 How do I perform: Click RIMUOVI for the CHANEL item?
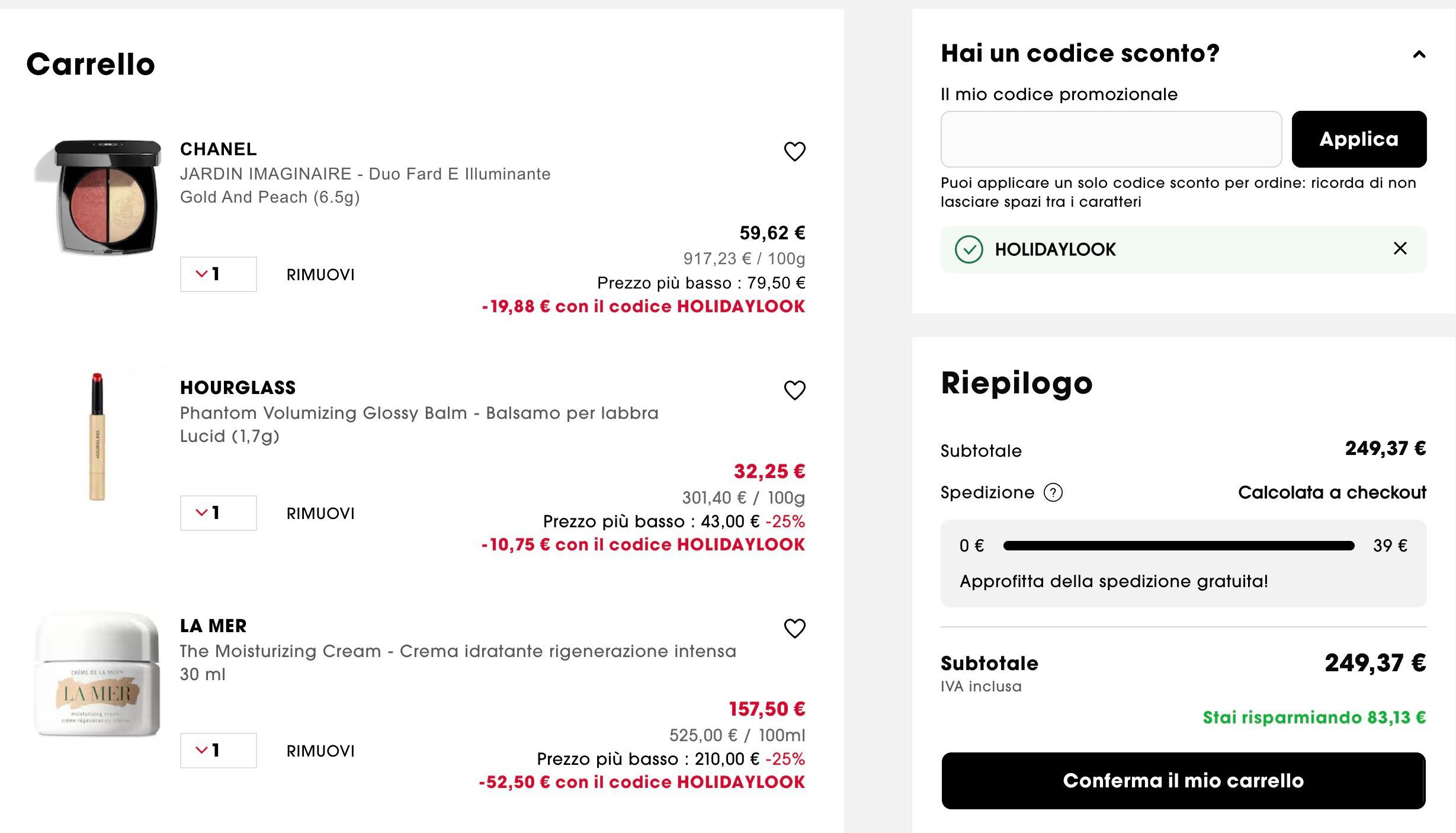(x=320, y=275)
